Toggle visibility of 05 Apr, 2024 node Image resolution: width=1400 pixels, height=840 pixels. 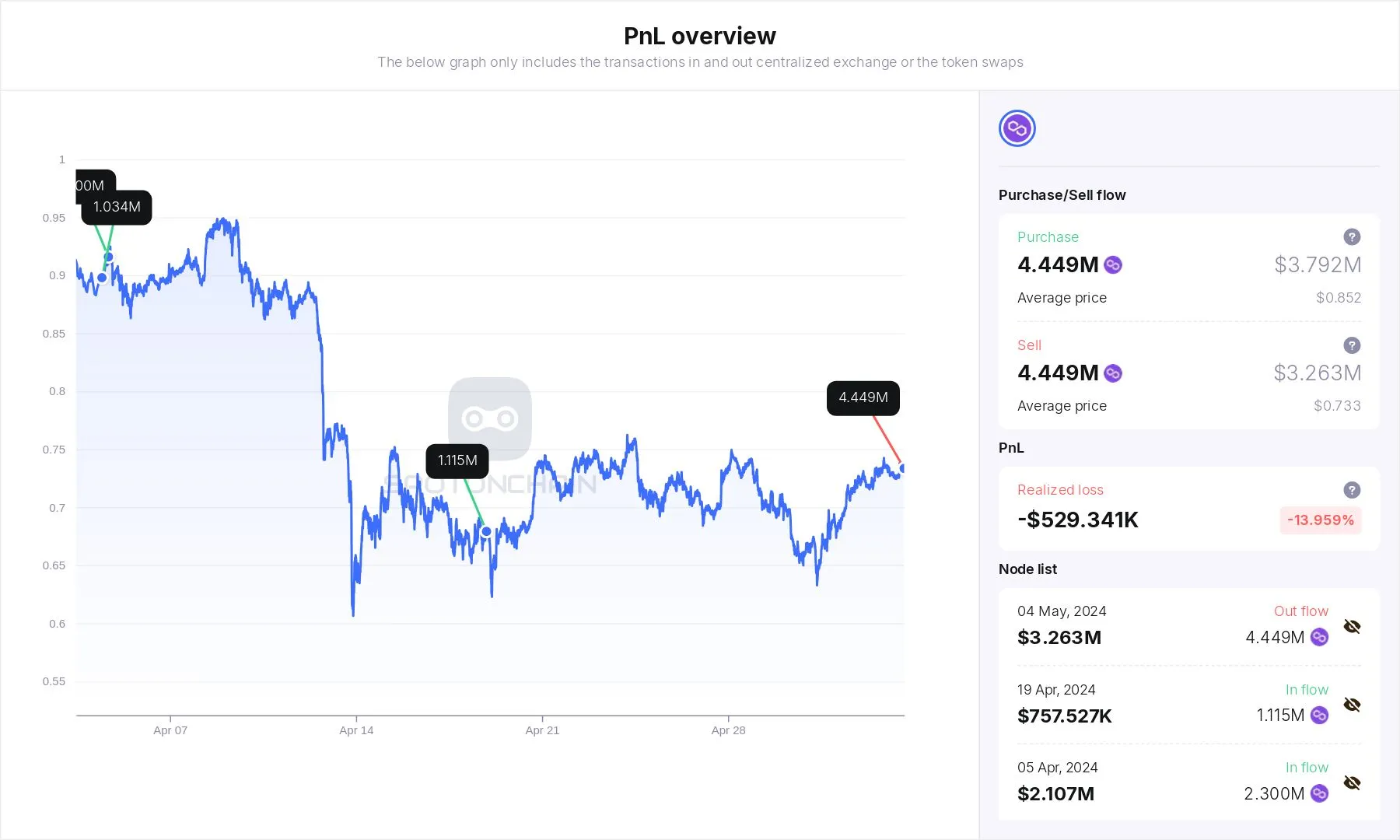(x=1352, y=782)
